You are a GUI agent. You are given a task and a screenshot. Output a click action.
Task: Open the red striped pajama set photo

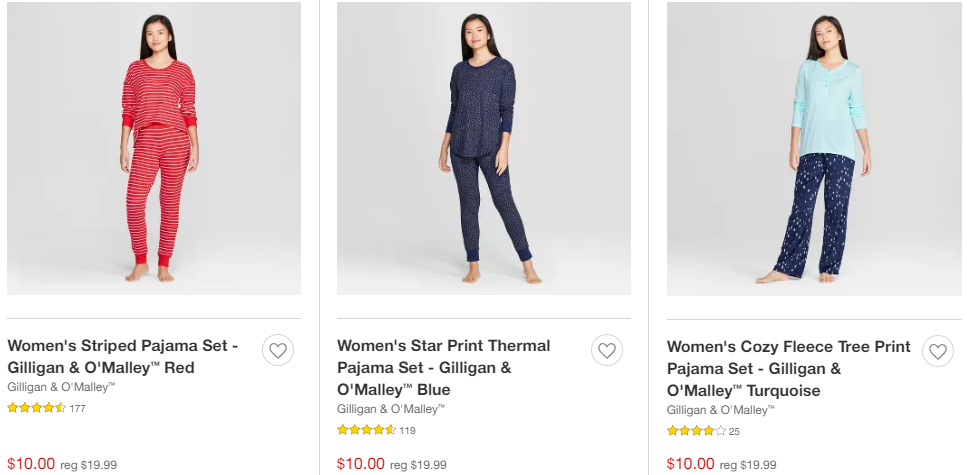[154, 148]
